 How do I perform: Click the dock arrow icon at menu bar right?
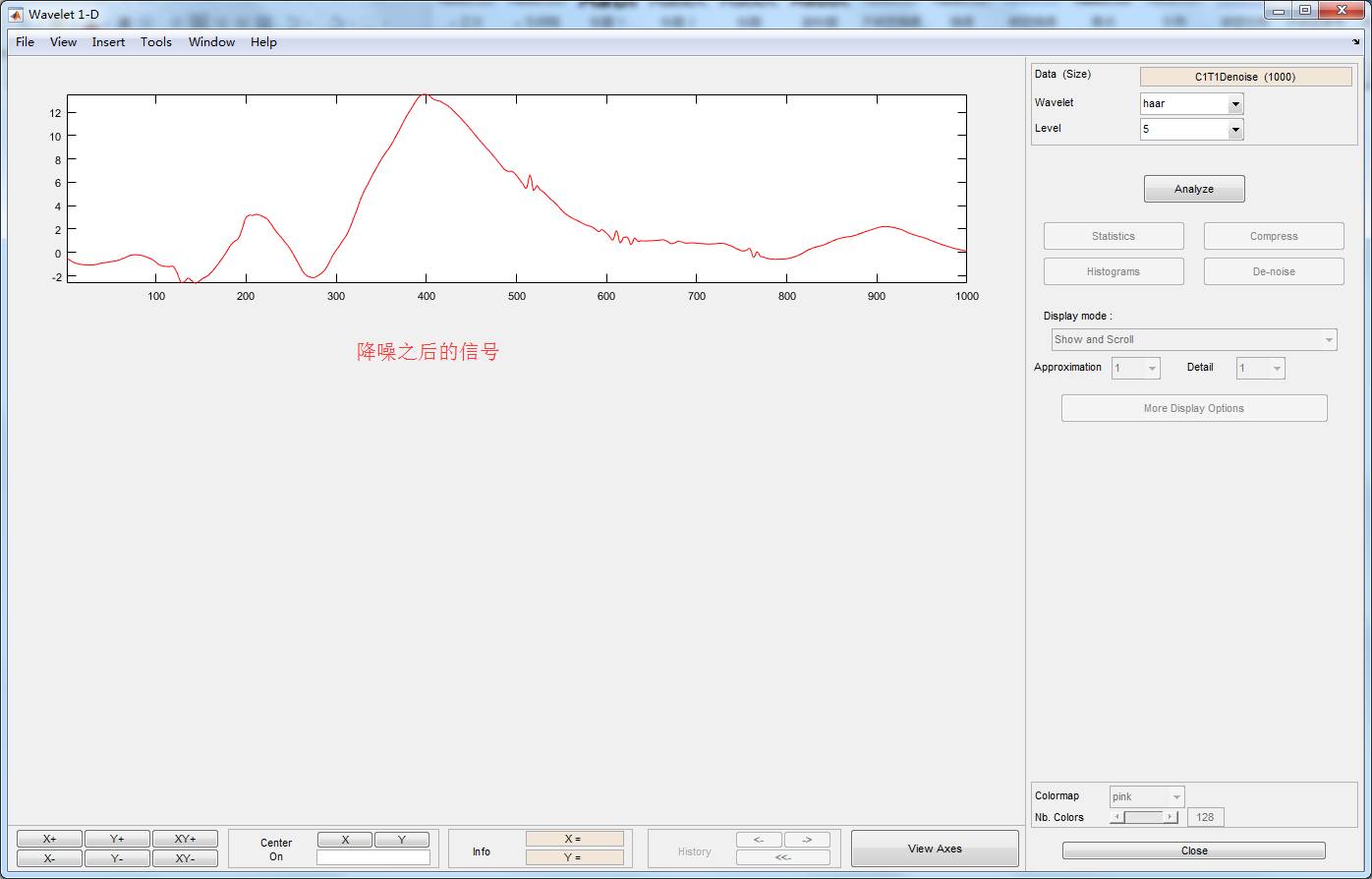coord(1356,42)
